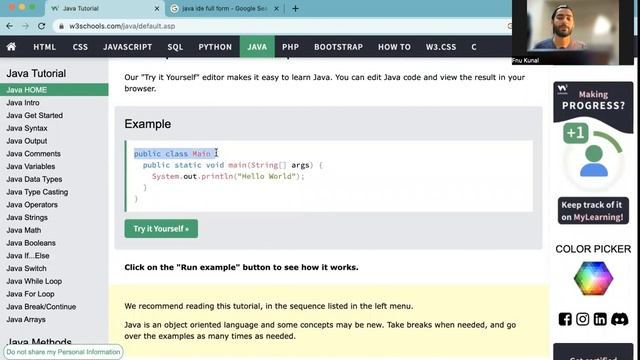Open Java Arrays in sidebar
Image resolution: width=640 pixels, height=360 pixels.
pos(54,319)
